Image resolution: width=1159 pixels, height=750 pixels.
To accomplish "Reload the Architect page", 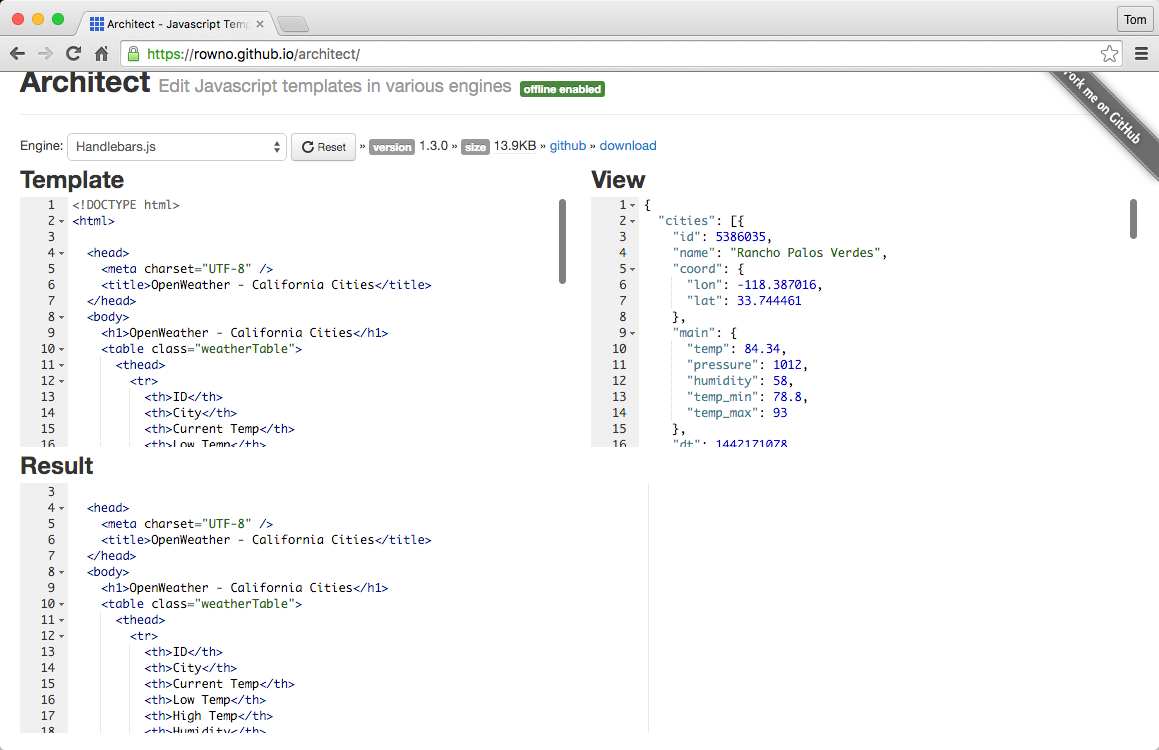I will coord(72,54).
